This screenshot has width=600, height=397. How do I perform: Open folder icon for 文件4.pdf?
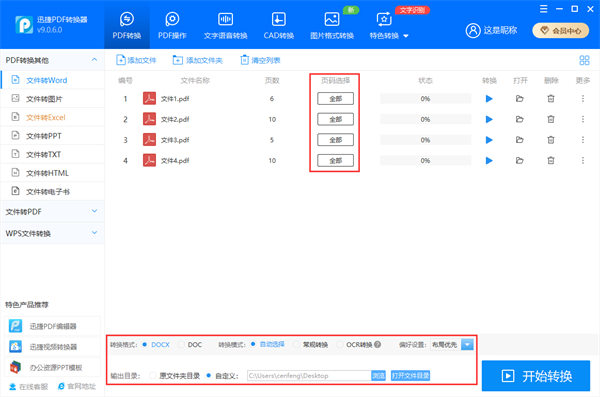(x=520, y=160)
